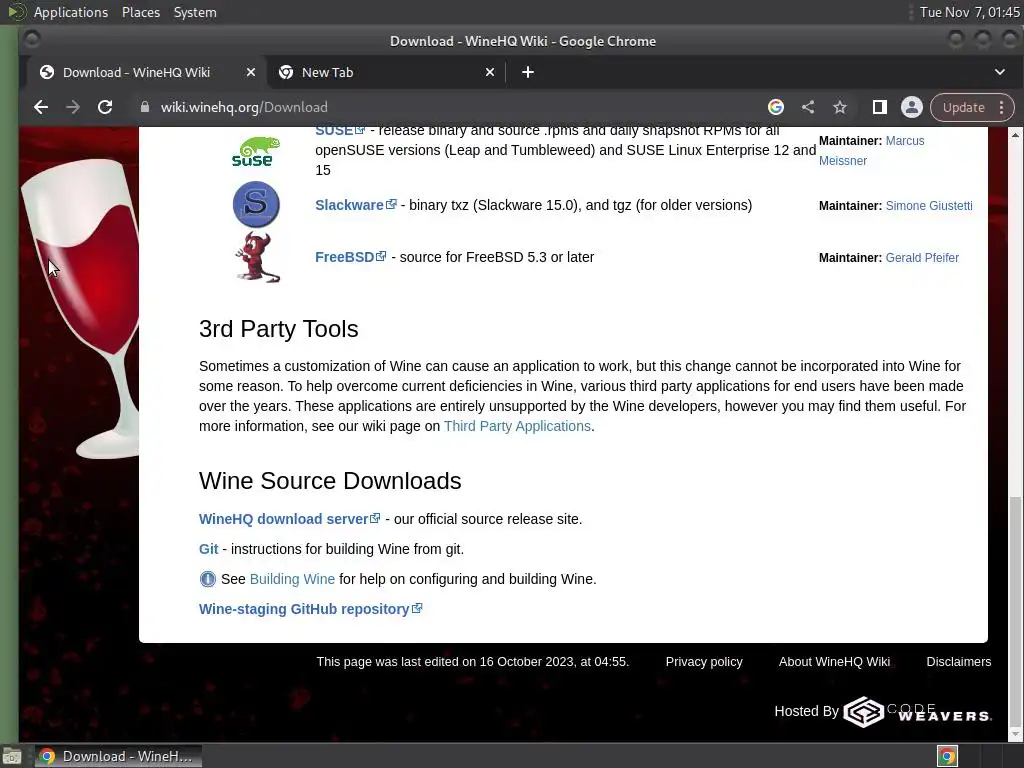Open a new tab with plus button
1024x768 pixels.
(528, 72)
